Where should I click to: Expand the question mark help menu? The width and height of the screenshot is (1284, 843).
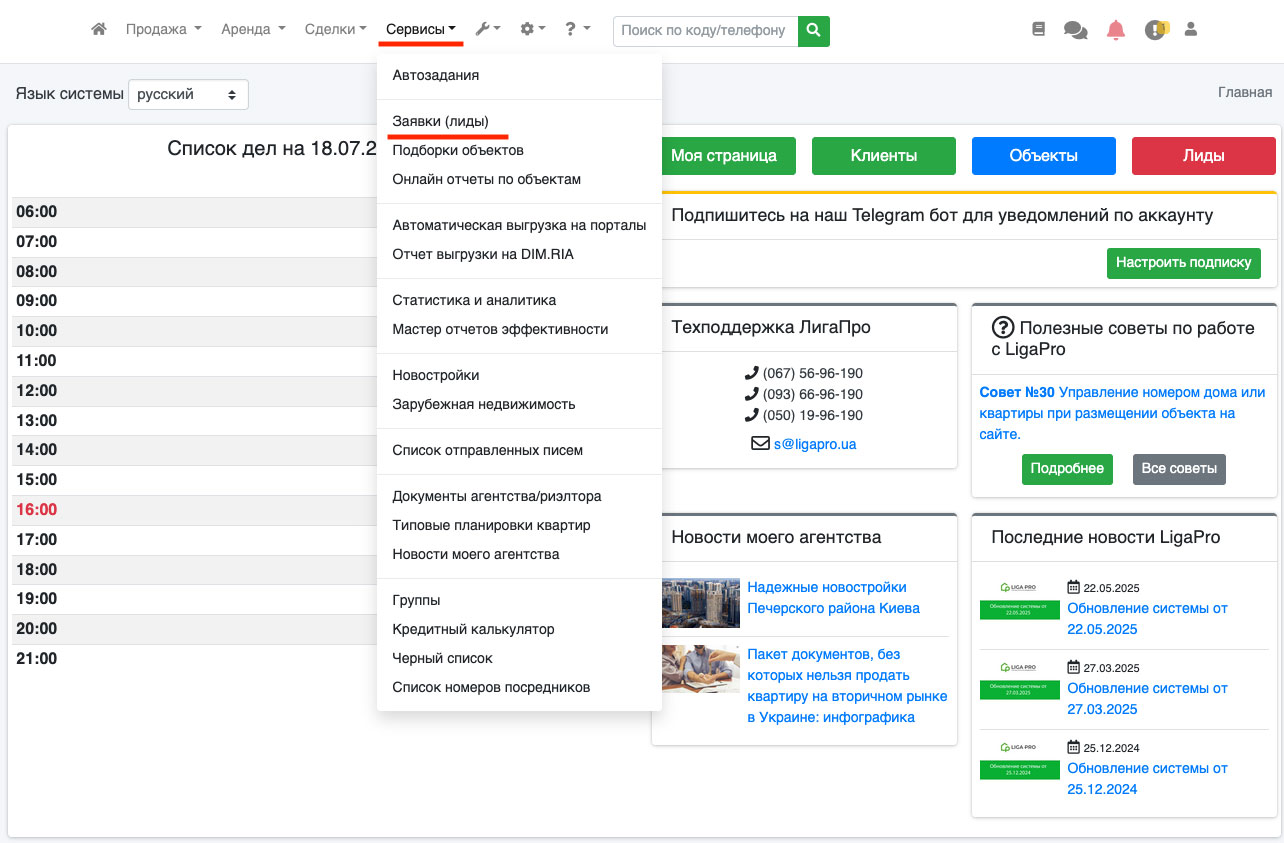point(576,30)
